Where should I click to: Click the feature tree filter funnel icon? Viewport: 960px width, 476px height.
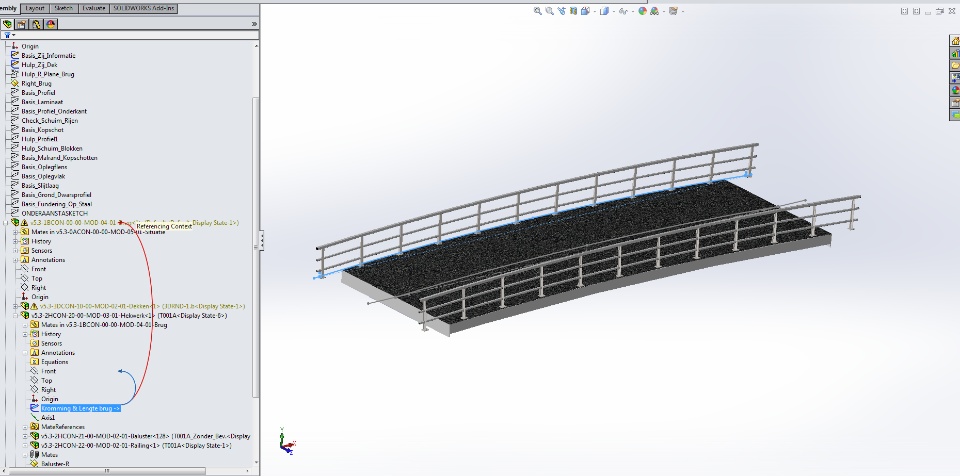coord(7,36)
